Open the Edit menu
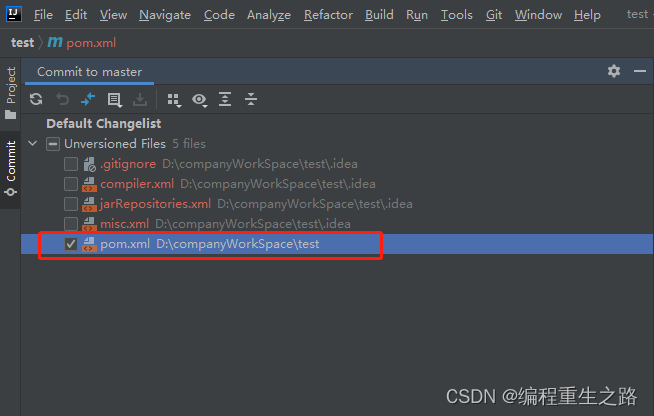The image size is (654, 416). click(76, 15)
